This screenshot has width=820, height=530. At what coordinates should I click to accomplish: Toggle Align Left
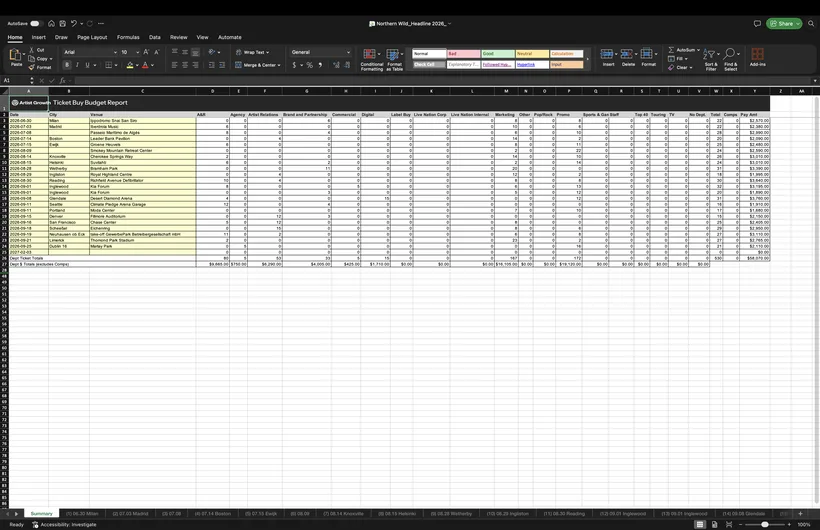(x=175, y=65)
